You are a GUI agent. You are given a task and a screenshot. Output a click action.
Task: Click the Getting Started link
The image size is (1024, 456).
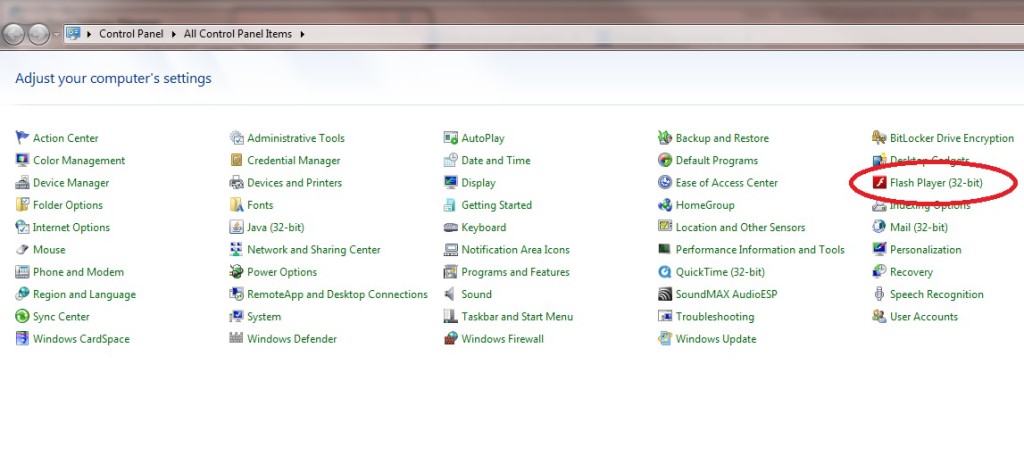pyautogui.click(x=496, y=205)
